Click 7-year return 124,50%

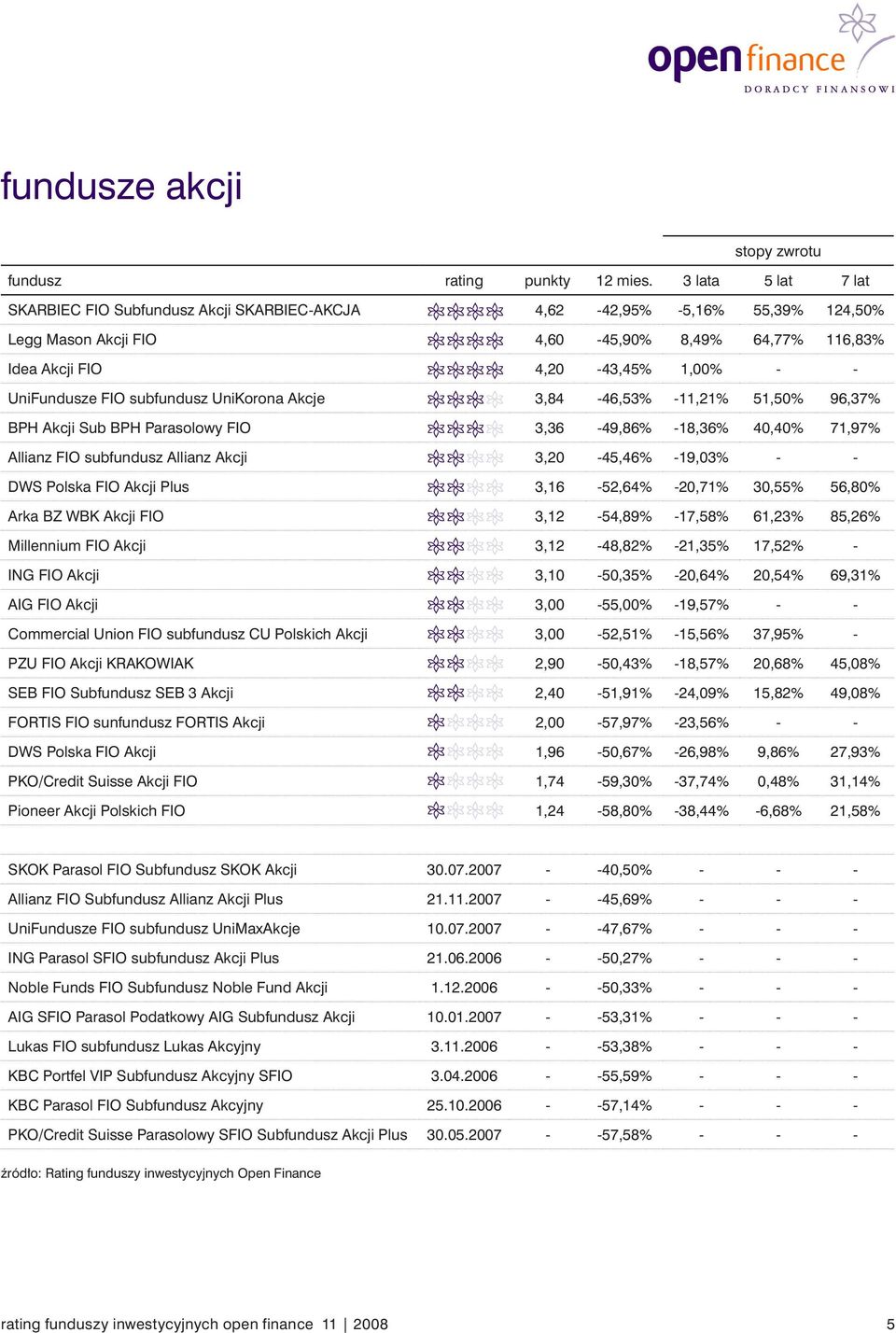point(855,310)
